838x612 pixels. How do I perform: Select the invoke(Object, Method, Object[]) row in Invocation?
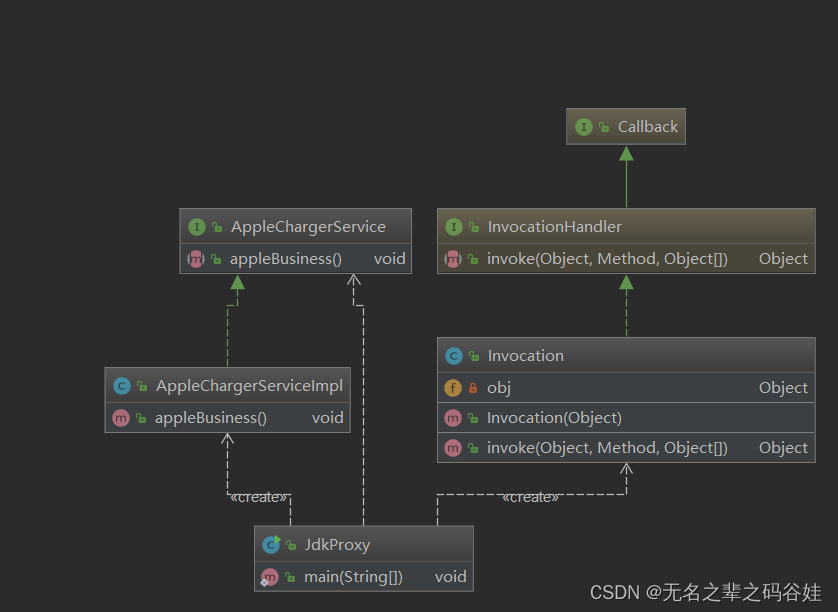(600, 447)
